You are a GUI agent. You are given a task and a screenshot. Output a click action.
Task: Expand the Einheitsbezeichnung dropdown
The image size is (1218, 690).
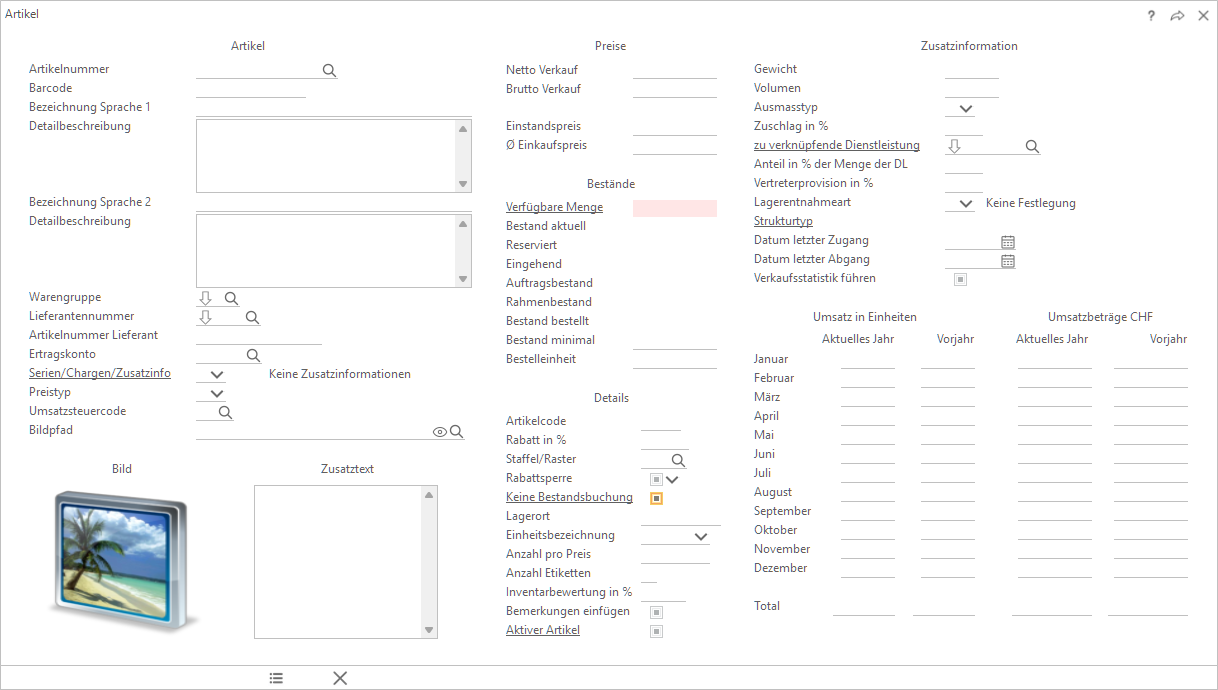tap(700, 536)
